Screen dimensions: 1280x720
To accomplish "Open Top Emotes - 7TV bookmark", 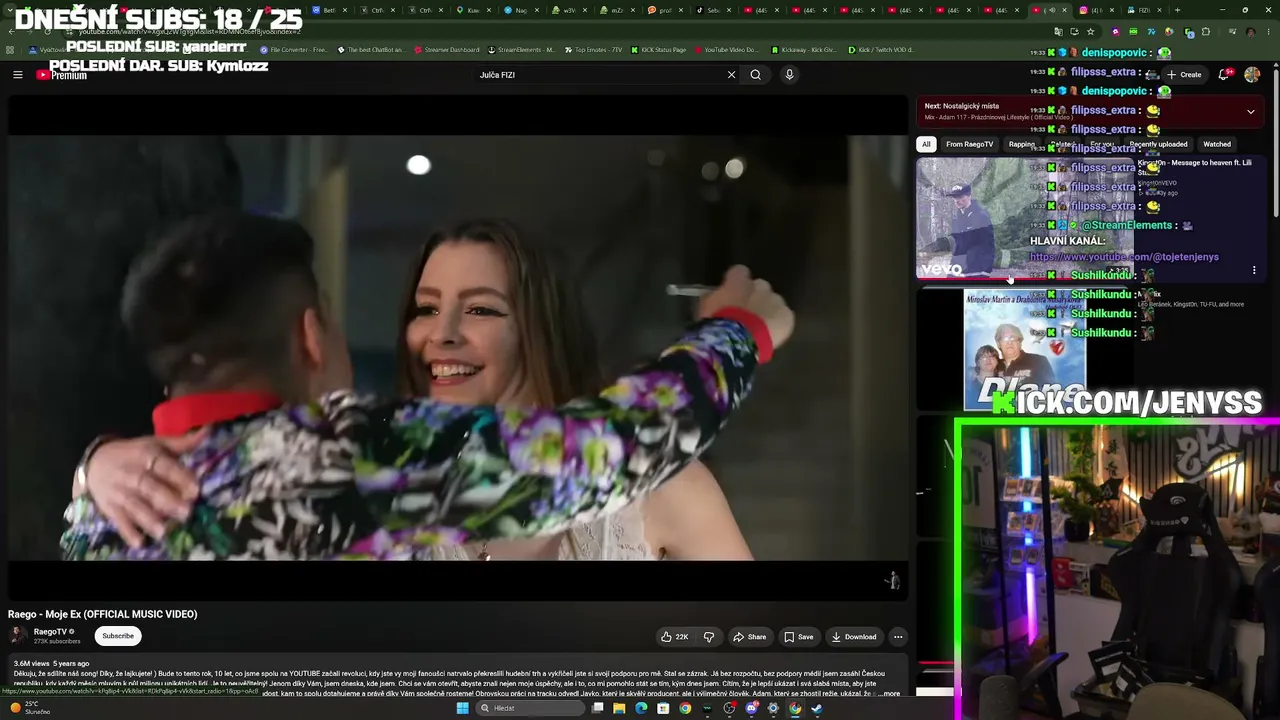I will point(593,50).
